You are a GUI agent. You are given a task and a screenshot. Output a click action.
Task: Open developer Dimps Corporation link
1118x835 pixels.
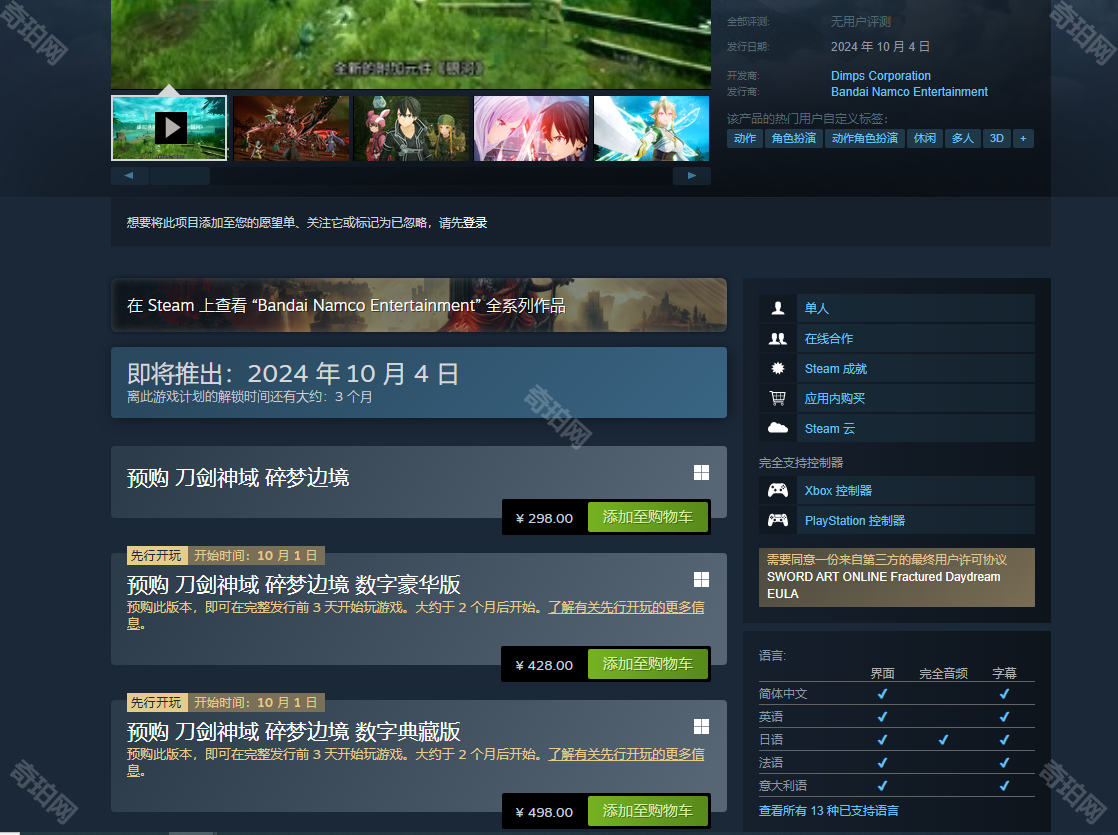coord(881,76)
